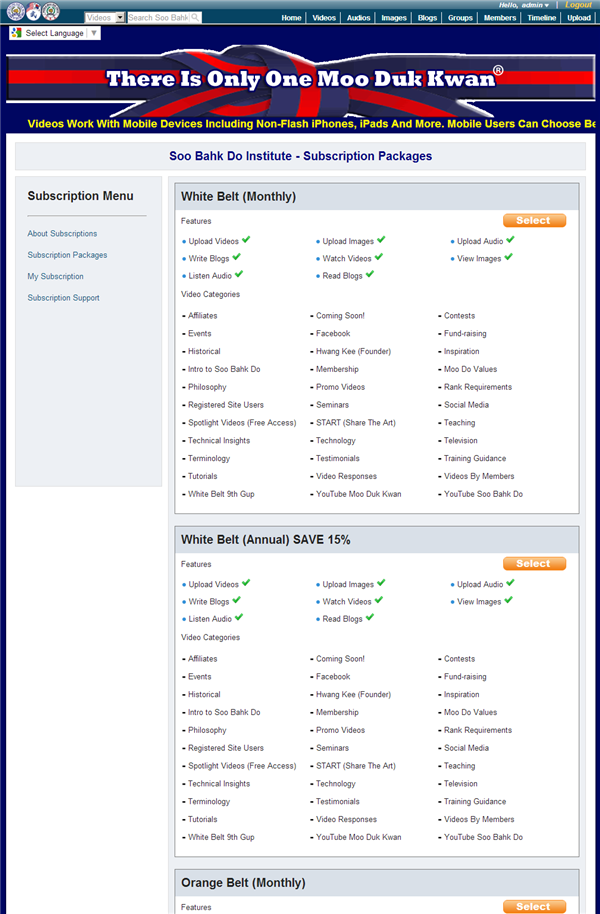Select the White Belt (Annual) package
Image resolution: width=600 pixels, height=914 pixels.
click(534, 564)
